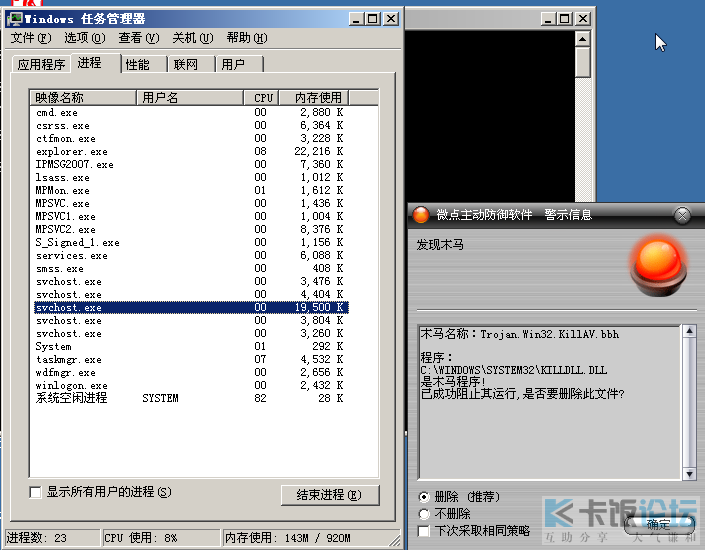The image size is (705, 550).
Task: Click scroll-up arrow in black console window
Action: tap(583, 39)
